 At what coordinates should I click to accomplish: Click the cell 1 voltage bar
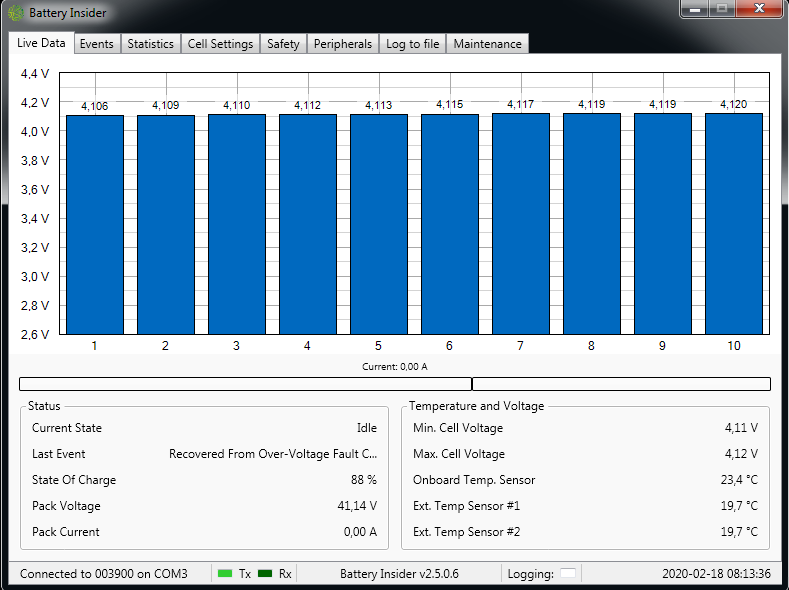[95, 224]
